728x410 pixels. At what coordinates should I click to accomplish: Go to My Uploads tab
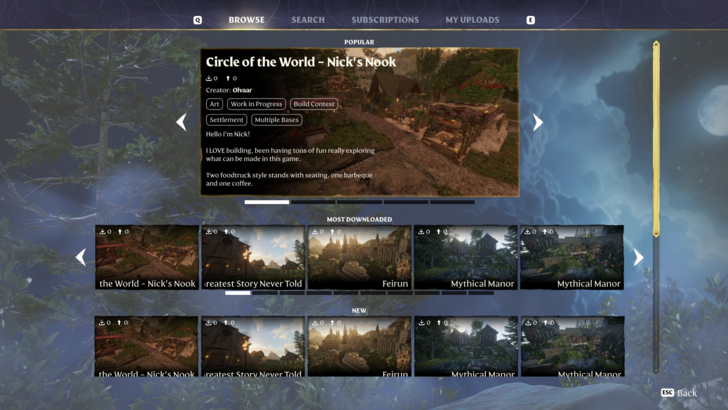[472, 20]
